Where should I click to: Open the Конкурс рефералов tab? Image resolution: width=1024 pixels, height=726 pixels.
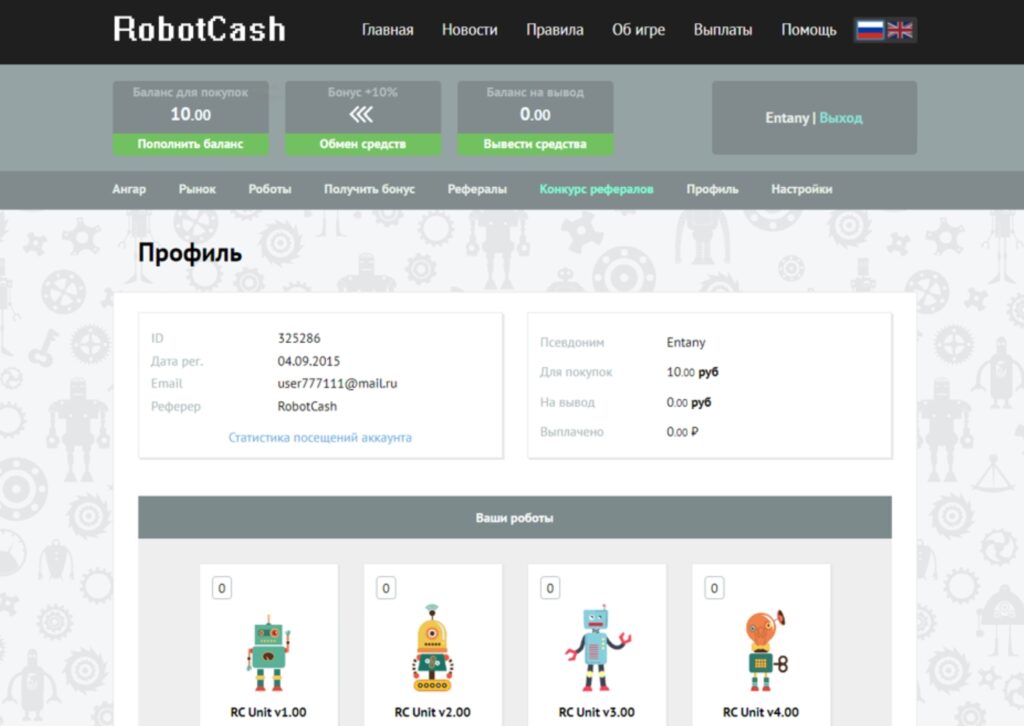[596, 189]
